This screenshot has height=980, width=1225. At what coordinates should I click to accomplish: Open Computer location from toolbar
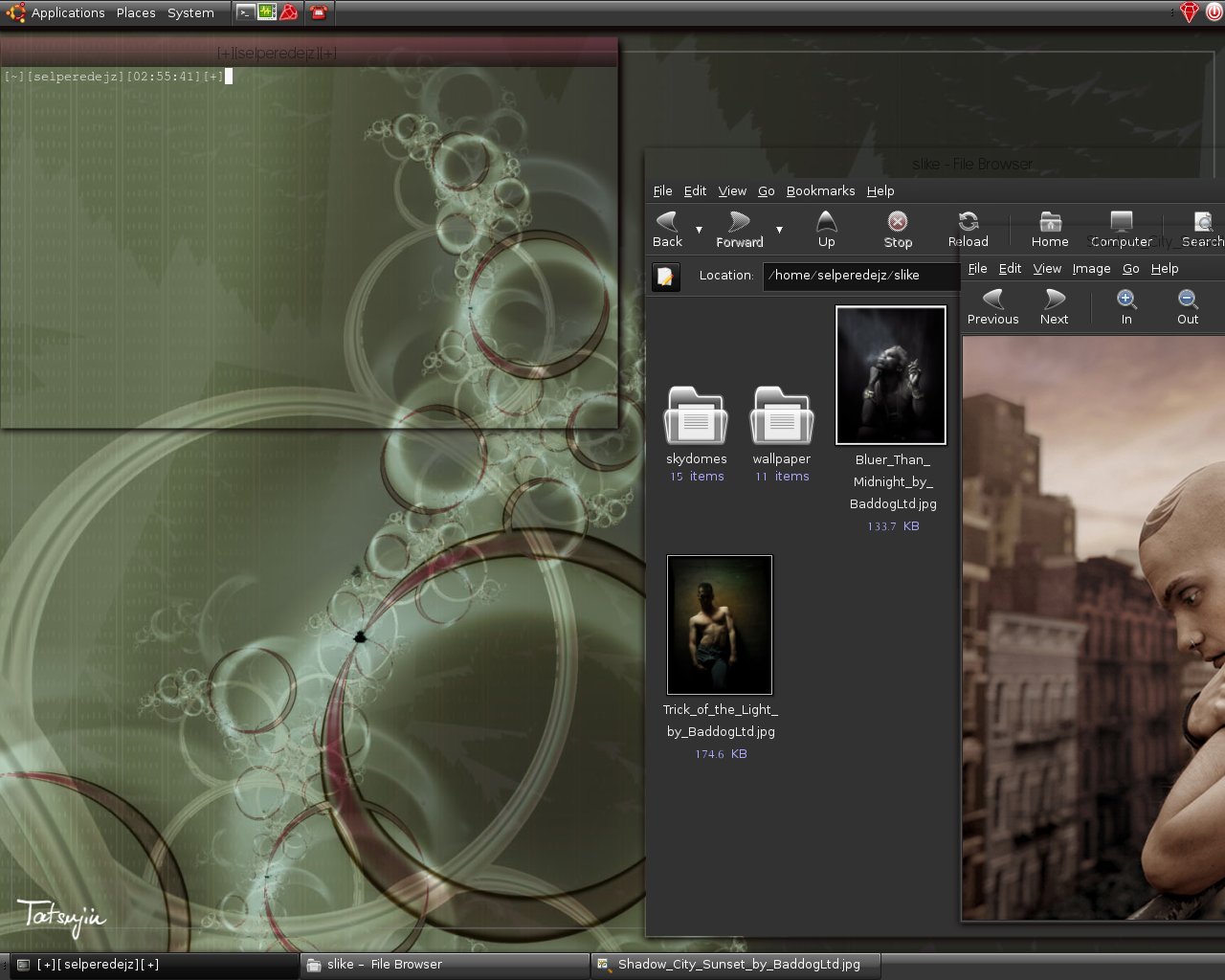coord(1122,230)
